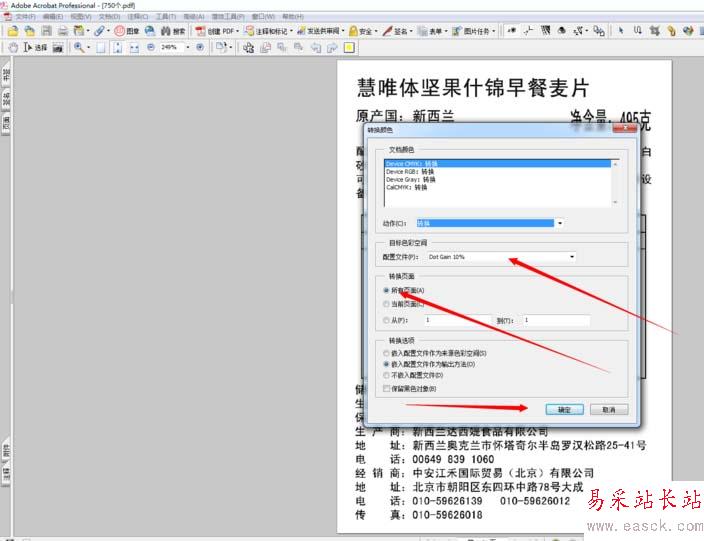The height and width of the screenshot is (541, 704).
Task: Click 注释和标记 toolbar button
Action: coord(266,31)
